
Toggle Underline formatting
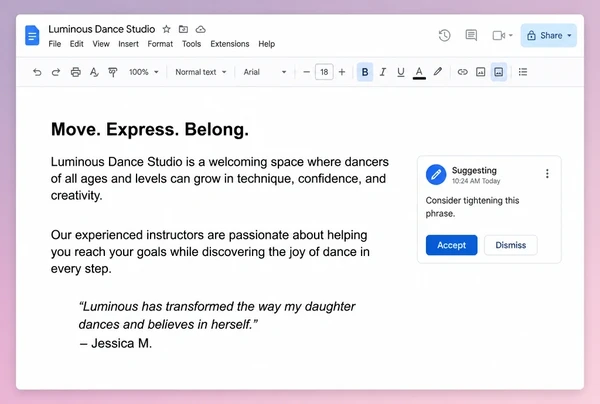point(401,72)
